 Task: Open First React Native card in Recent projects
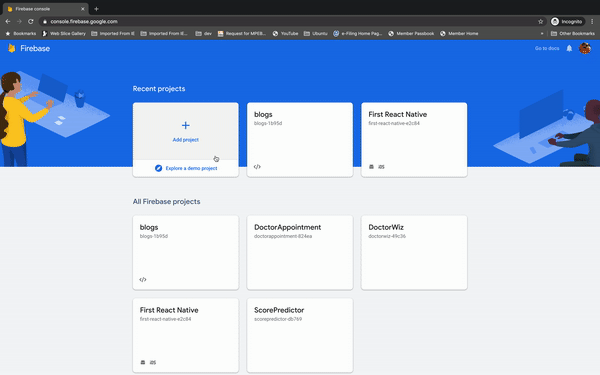pos(414,140)
